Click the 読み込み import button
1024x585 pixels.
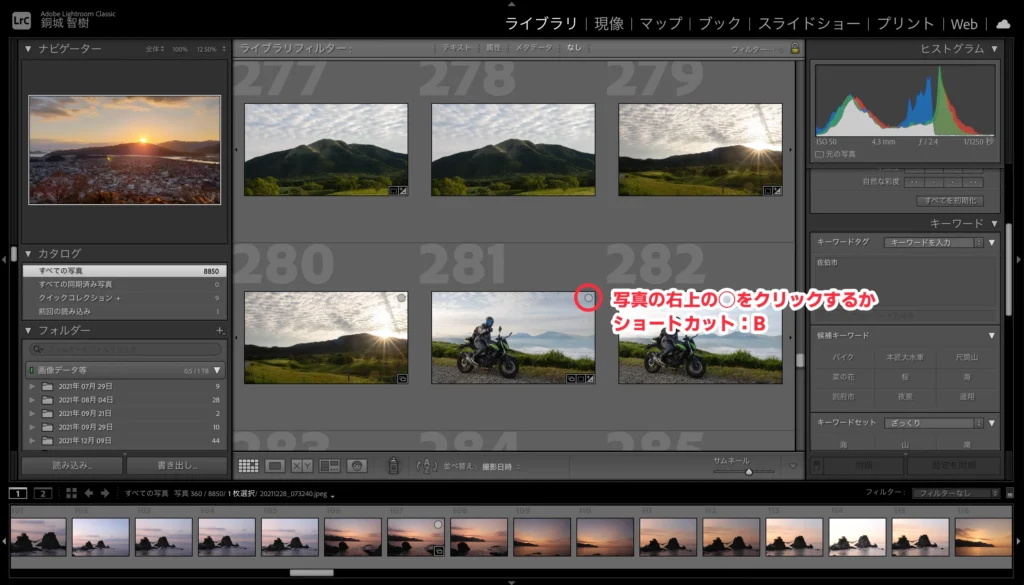tap(72, 465)
